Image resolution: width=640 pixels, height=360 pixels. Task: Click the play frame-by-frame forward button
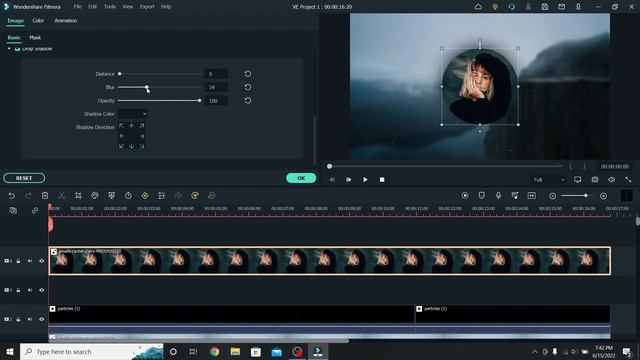pyautogui.click(x=349, y=180)
